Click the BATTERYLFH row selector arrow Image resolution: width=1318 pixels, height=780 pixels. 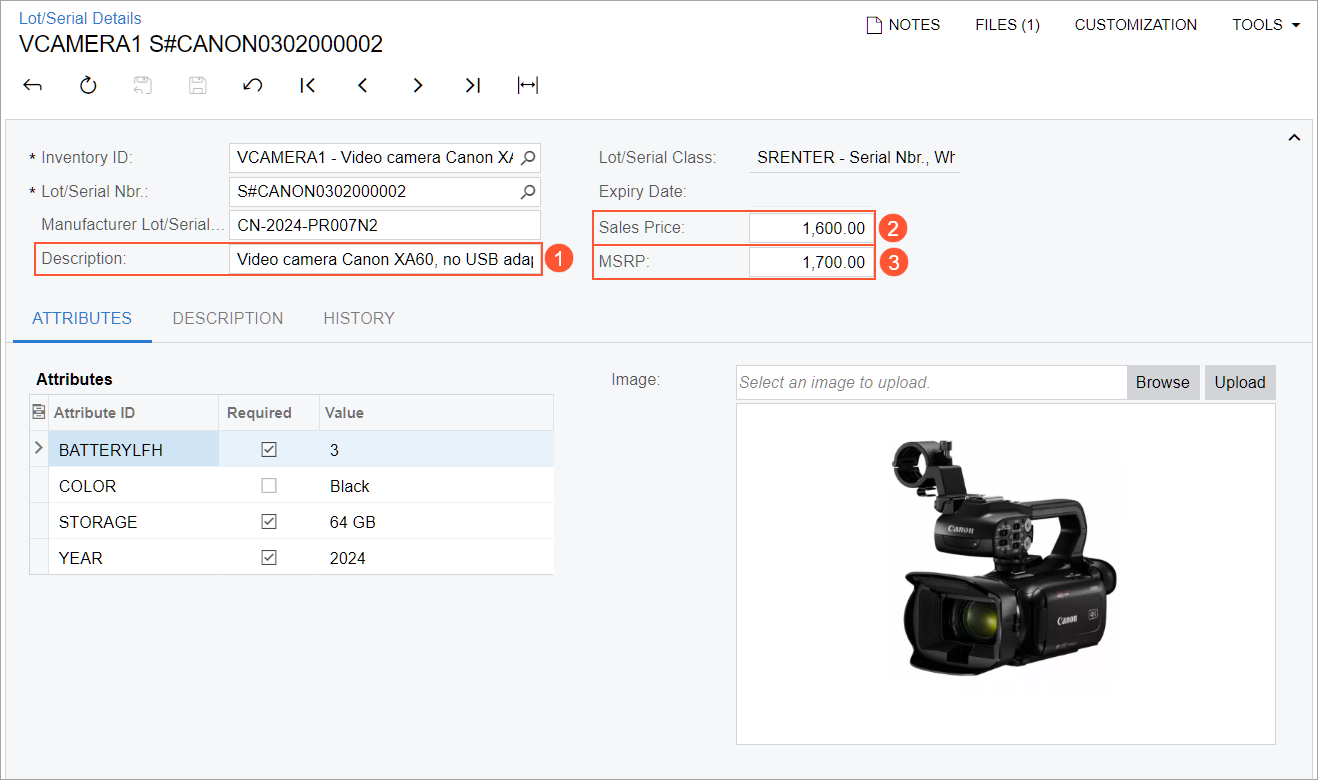point(39,450)
